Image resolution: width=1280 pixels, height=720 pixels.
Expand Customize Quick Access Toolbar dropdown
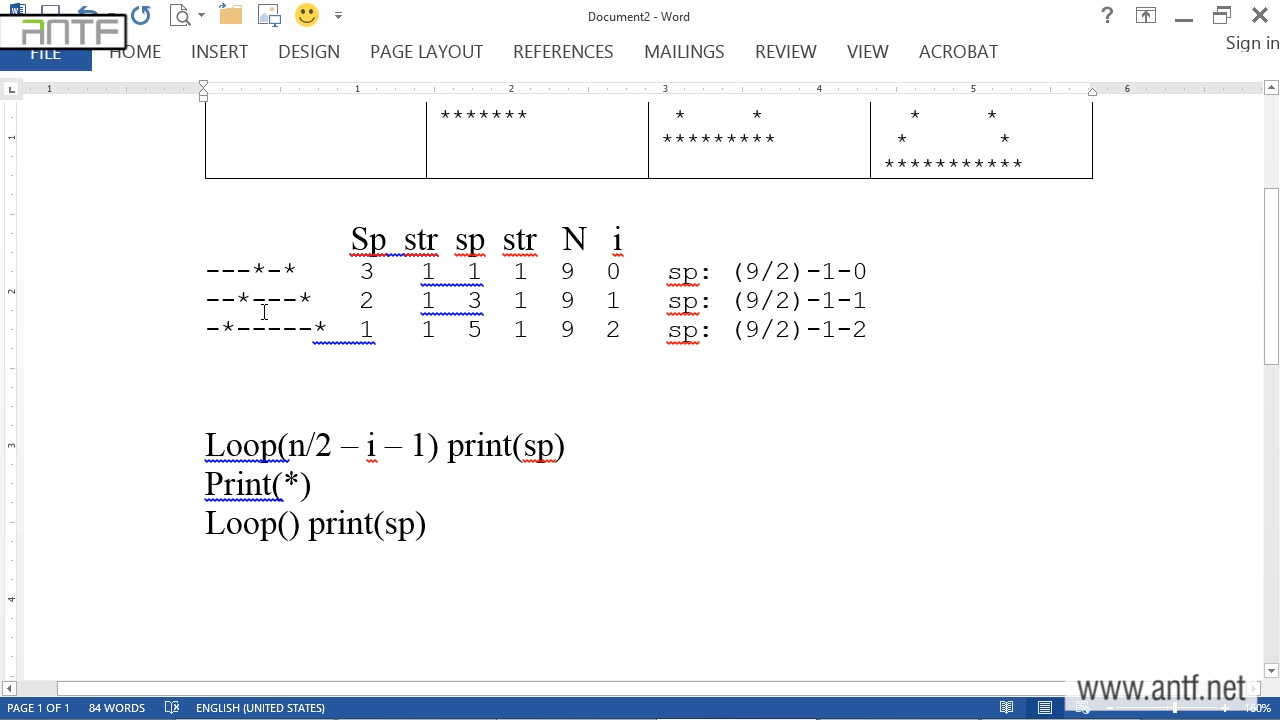338,16
